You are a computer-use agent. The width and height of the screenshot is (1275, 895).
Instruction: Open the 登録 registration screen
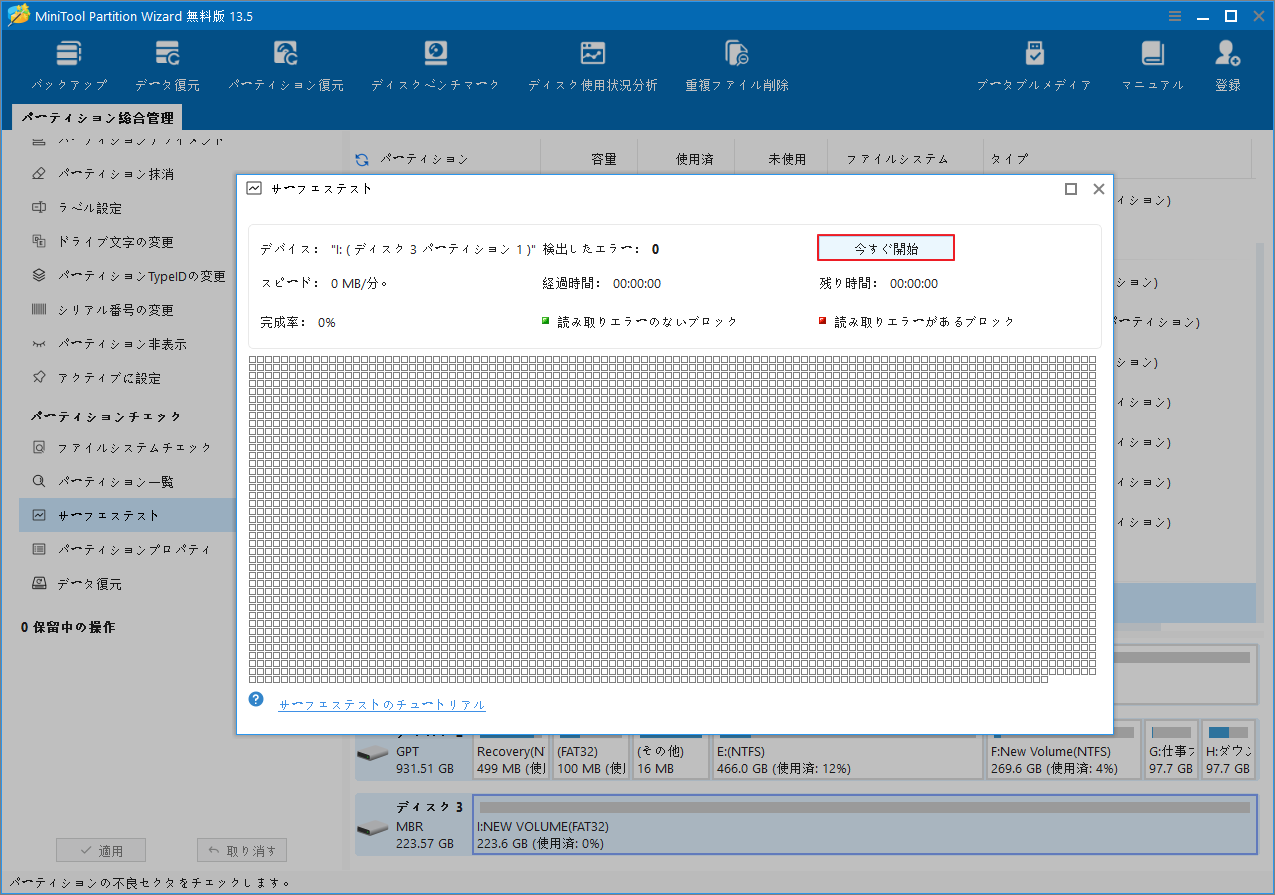tap(1227, 63)
